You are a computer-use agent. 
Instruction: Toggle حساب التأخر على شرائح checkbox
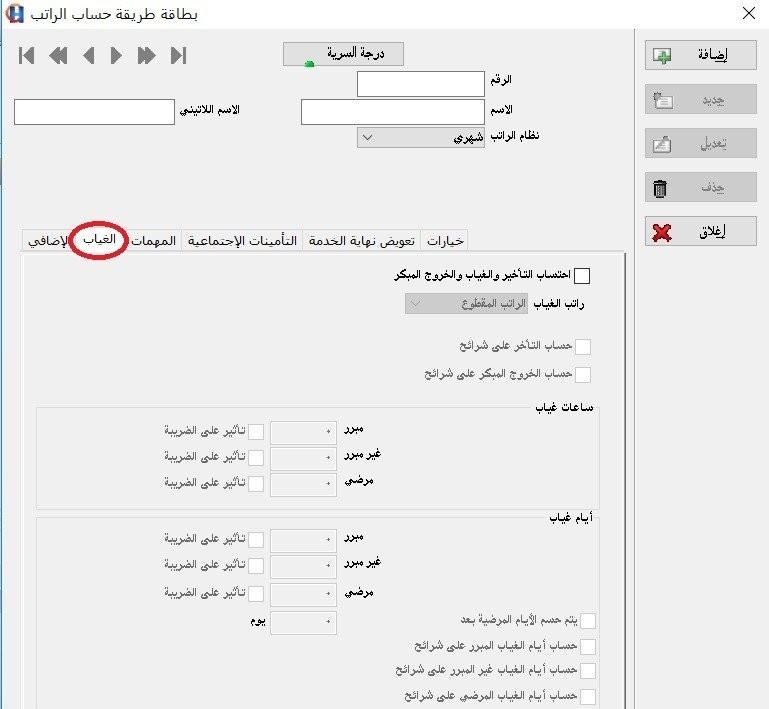click(583, 347)
